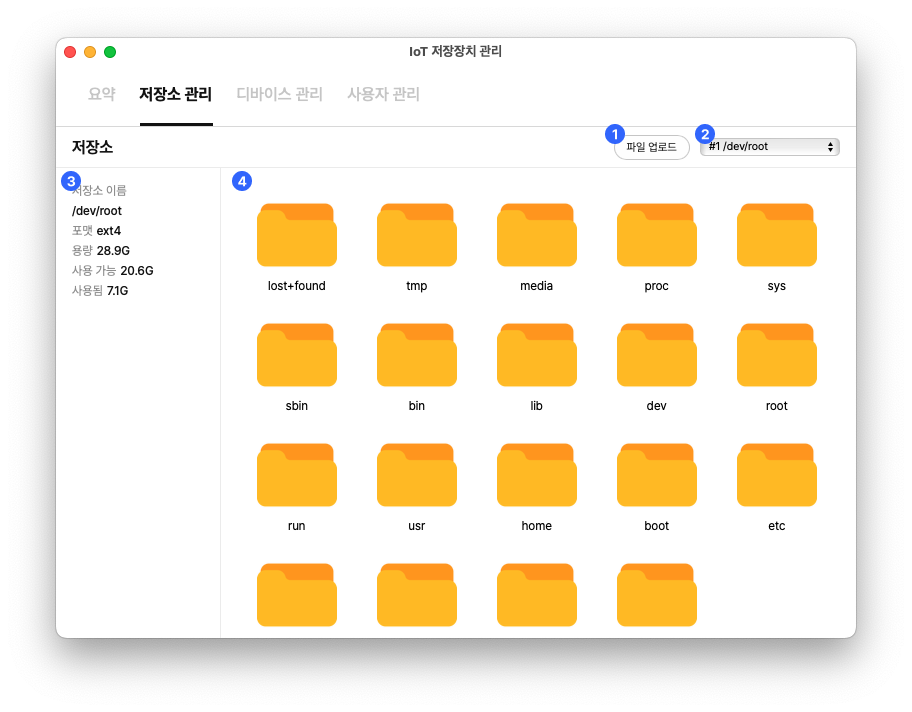Open the run folder
The image size is (912, 712).
[297, 475]
